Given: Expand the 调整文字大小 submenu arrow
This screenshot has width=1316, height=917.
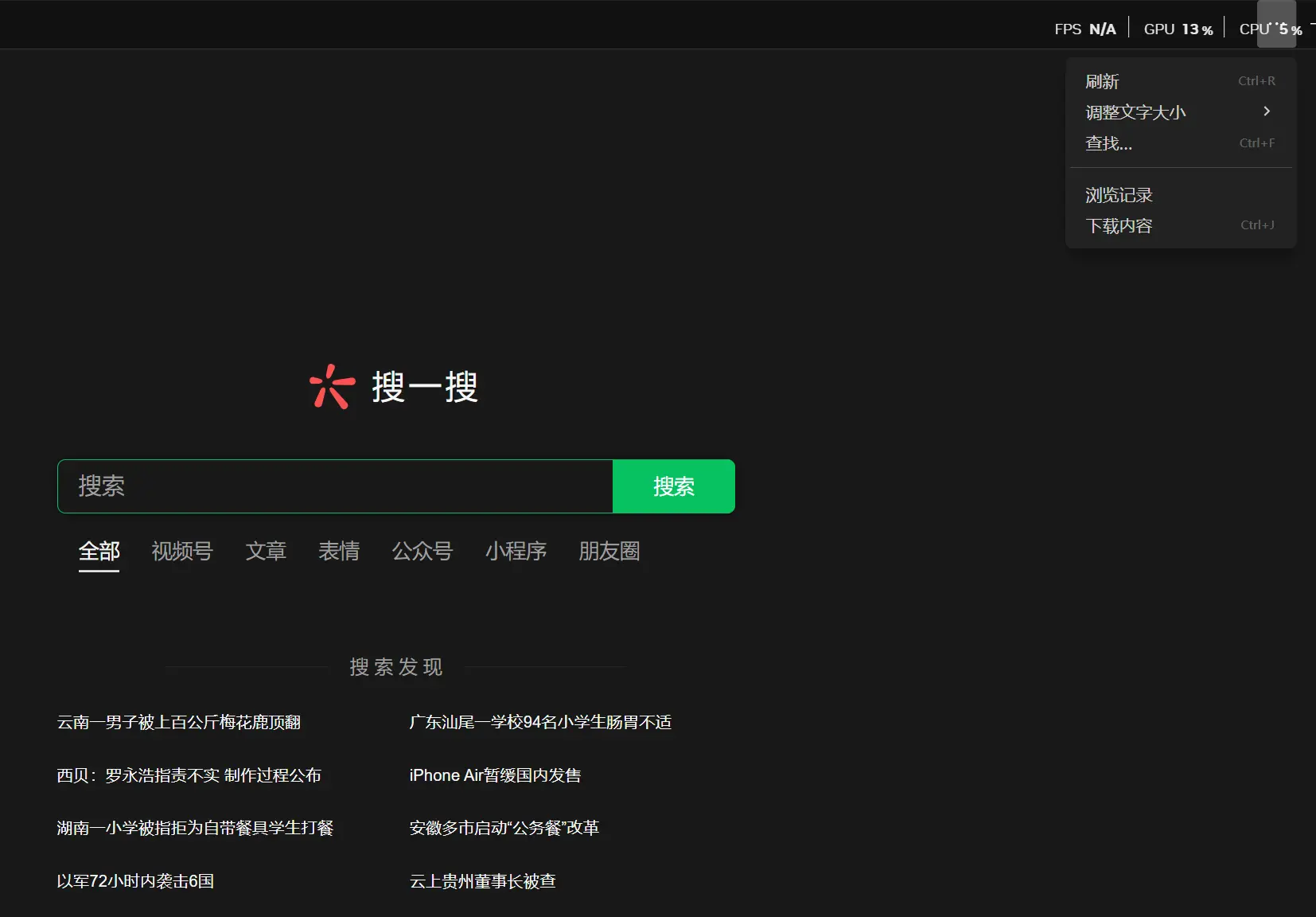Looking at the screenshot, I should coord(1266,111).
